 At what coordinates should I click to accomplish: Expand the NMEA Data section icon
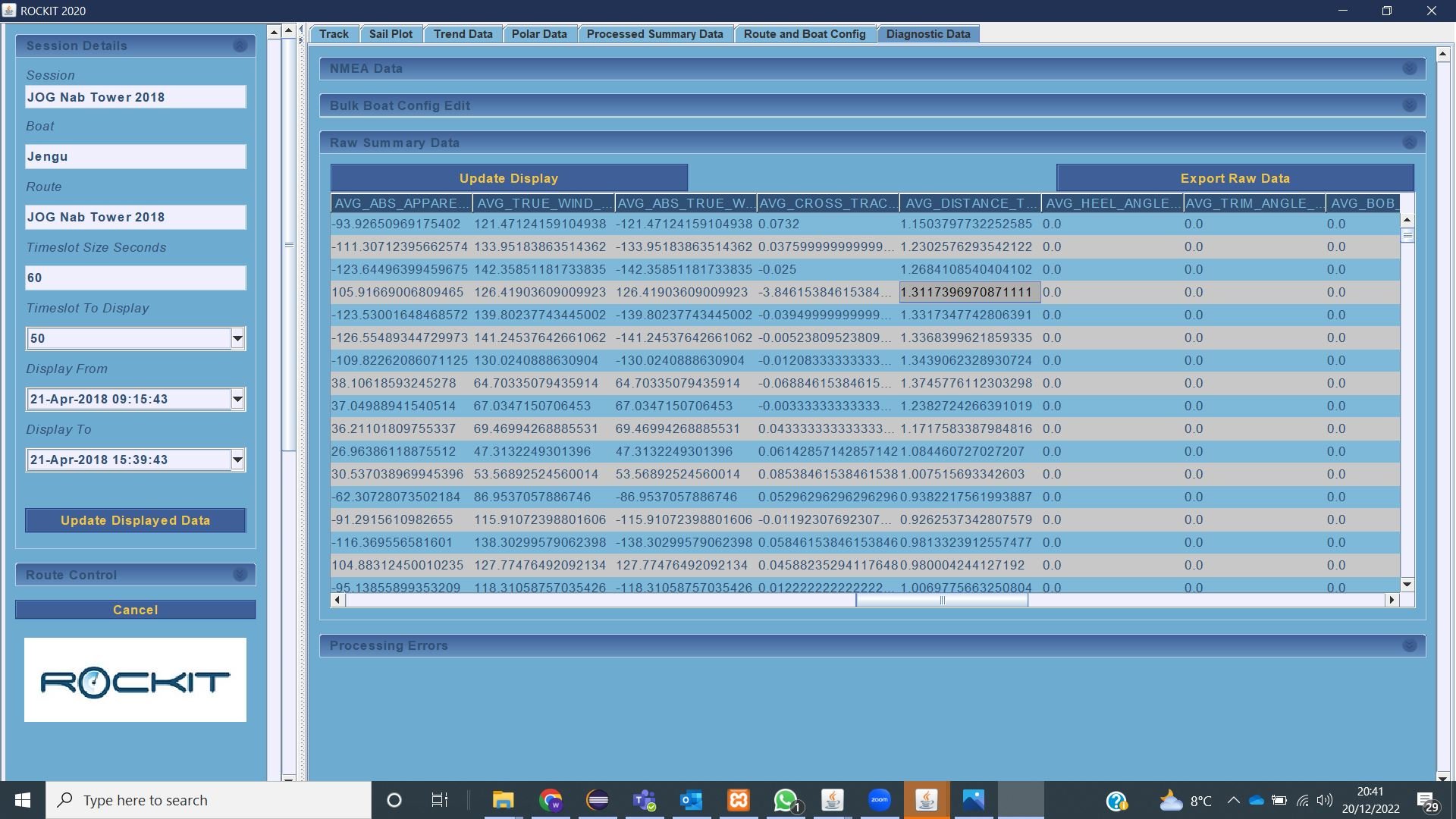(x=1409, y=68)
